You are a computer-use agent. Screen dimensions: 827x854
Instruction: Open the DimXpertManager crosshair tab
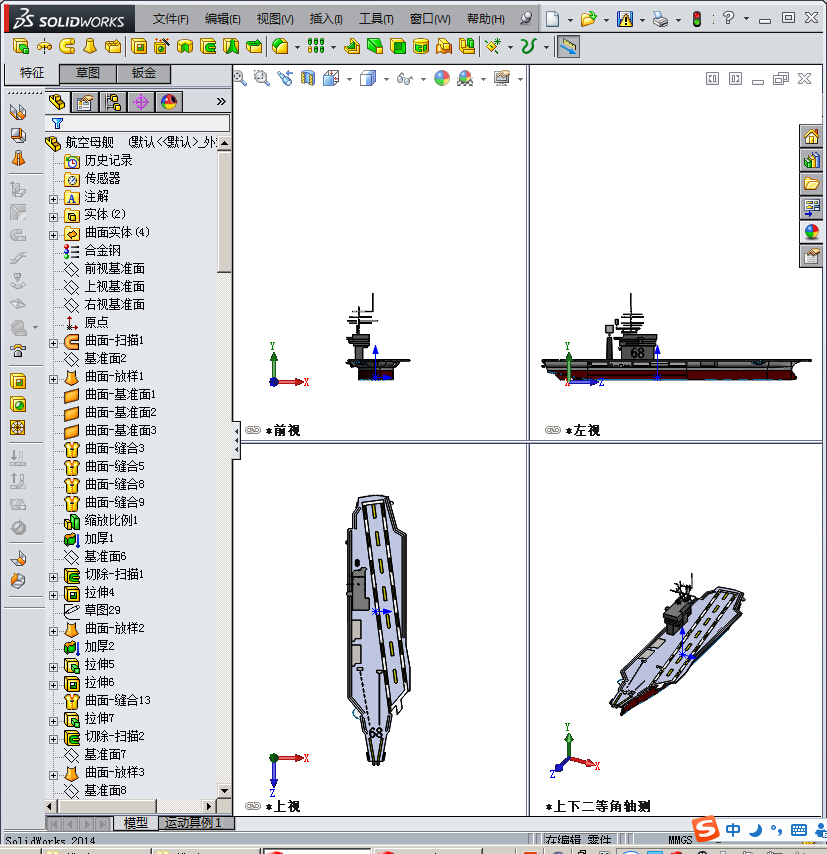(141, 102)
